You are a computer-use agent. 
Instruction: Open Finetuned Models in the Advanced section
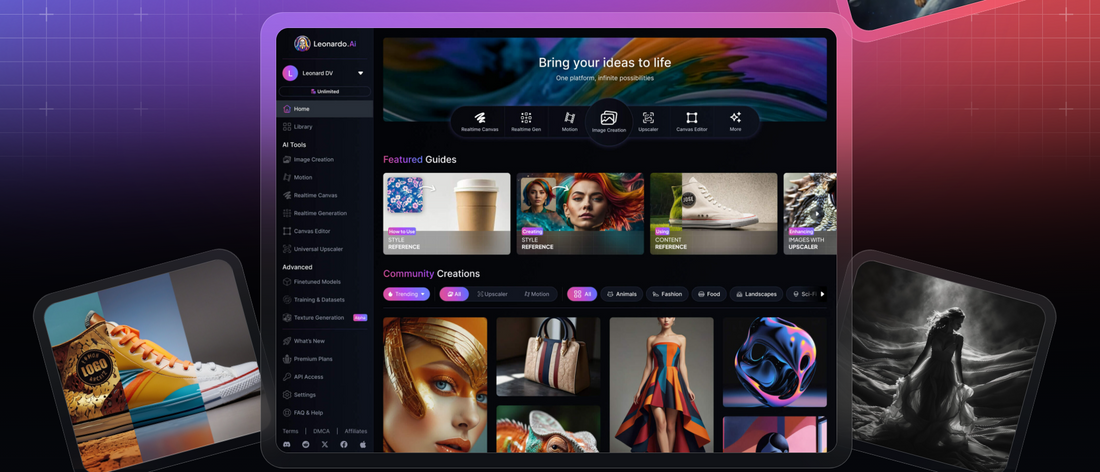(316, 282)
